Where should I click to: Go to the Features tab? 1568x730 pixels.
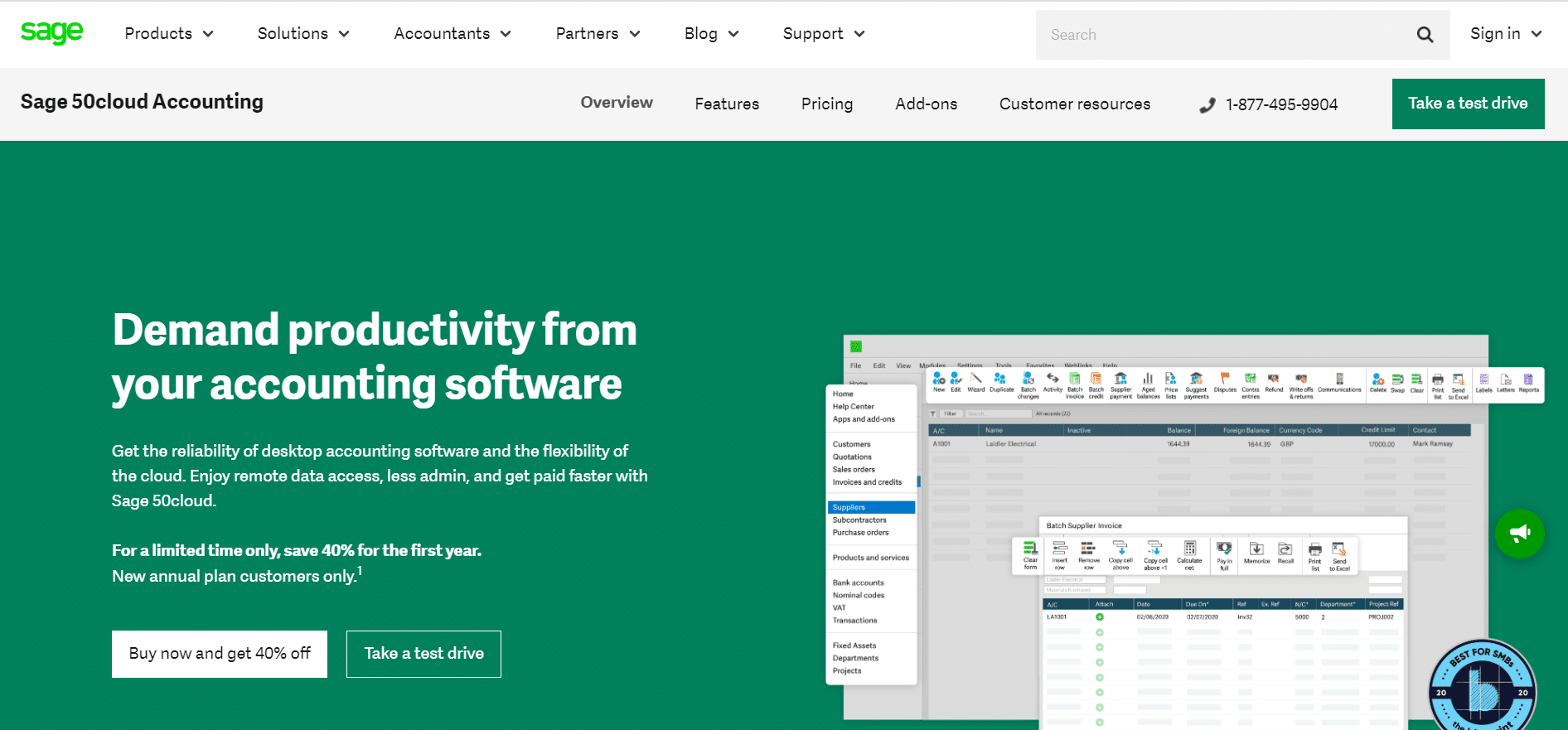[727, 104]
